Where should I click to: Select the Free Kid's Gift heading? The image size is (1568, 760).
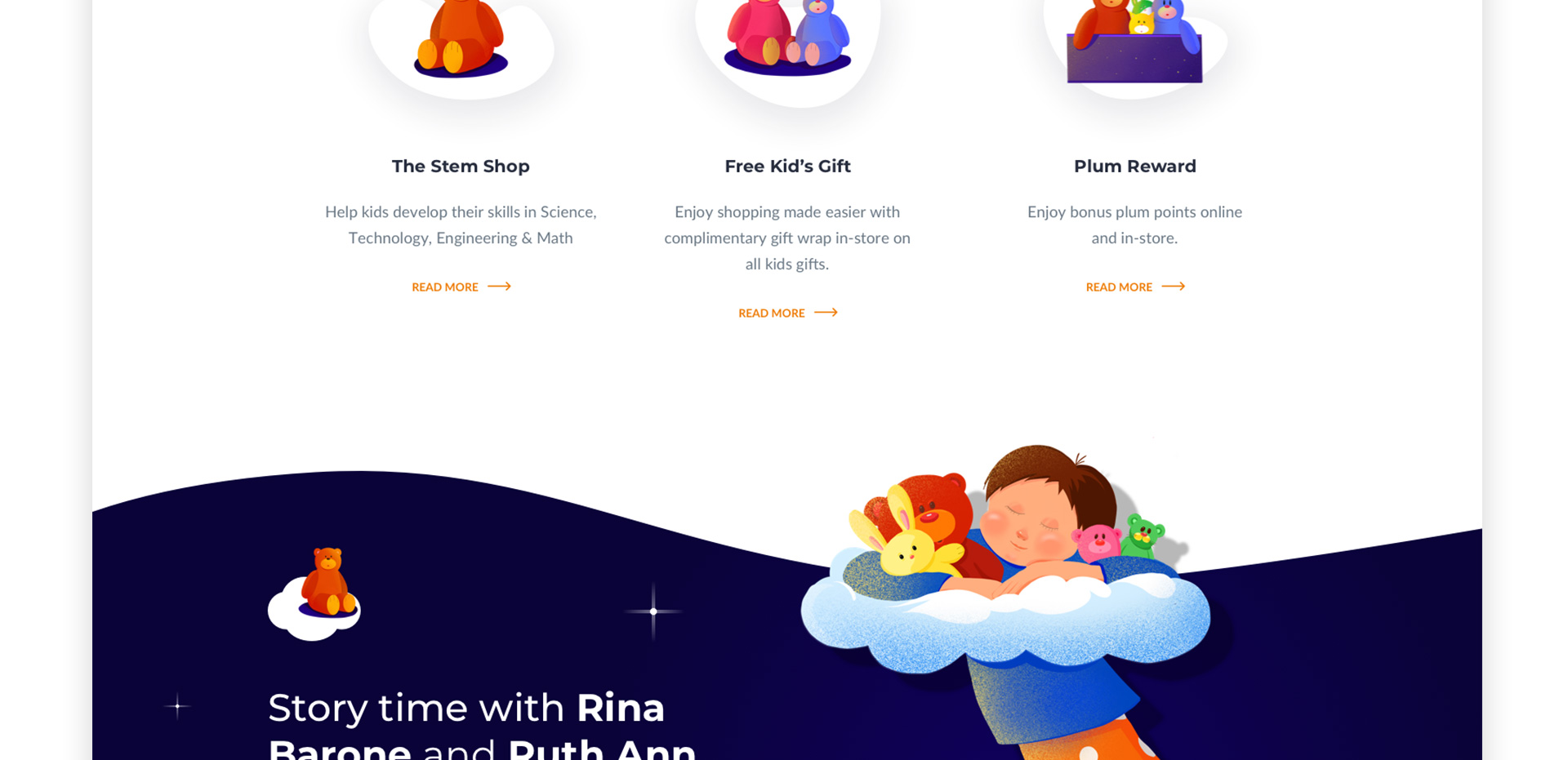788,167
